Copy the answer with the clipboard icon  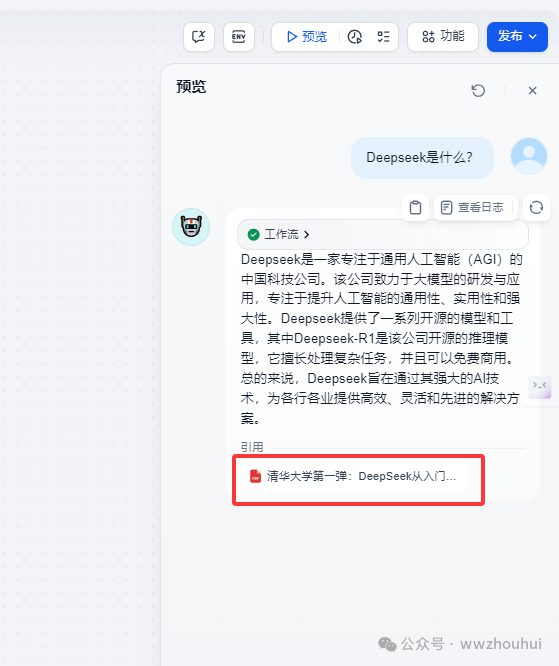(415, 207)
